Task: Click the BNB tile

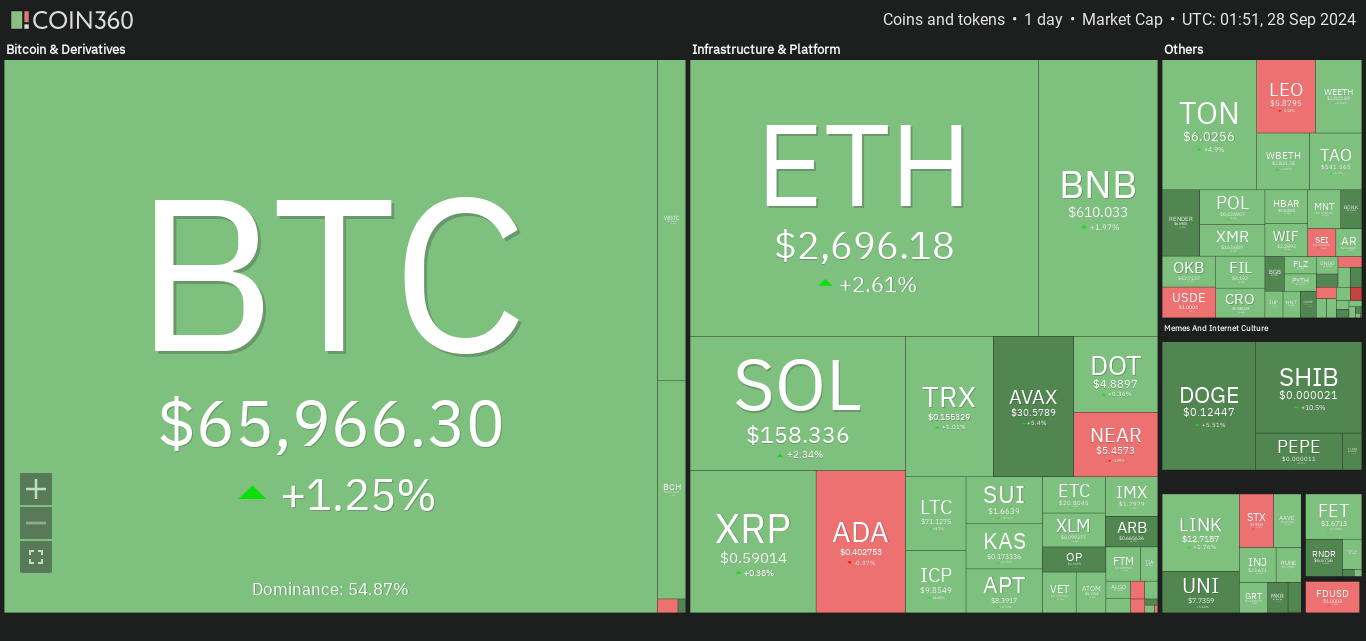Action: [x=1097, y=197]
